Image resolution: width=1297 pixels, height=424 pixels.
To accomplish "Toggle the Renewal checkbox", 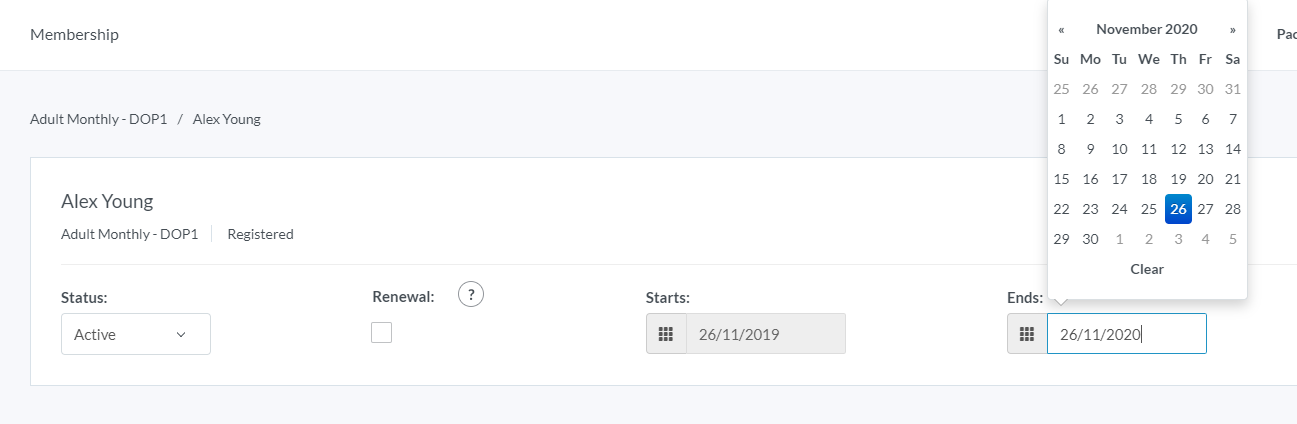I will (x=381, y=333).
